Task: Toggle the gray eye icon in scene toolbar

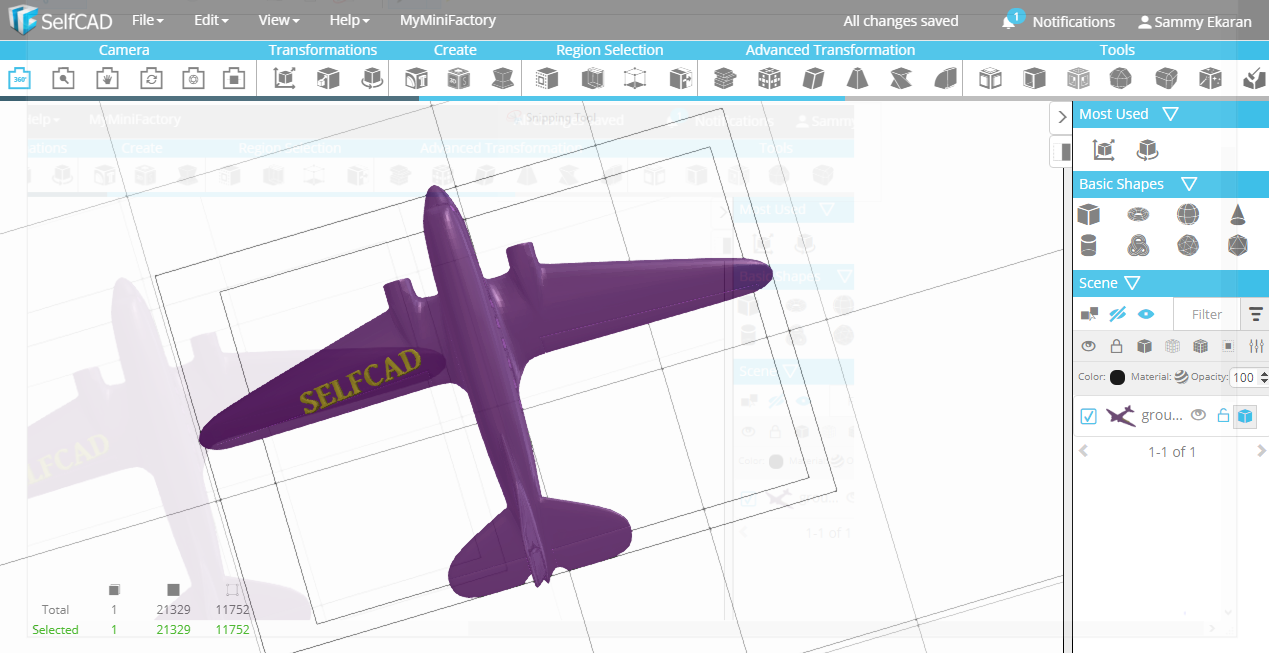Action: (x=1089, y=346)
